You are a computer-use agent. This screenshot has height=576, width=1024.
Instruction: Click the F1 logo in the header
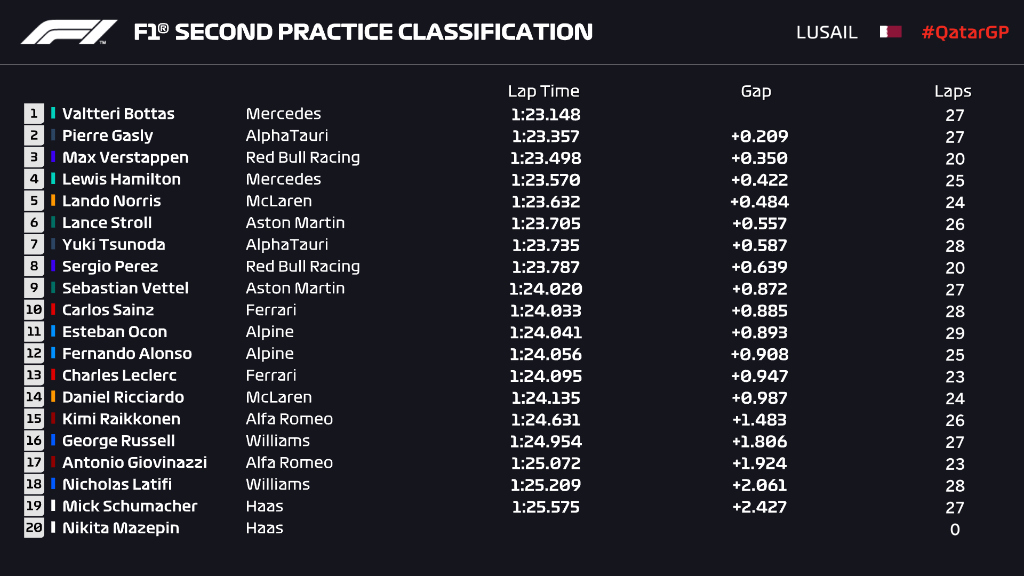point(69,32)
